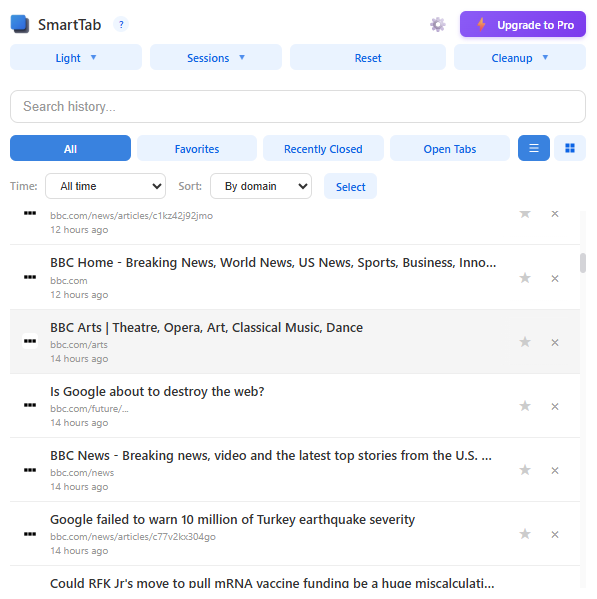
Task: Expand the Sessions dropdown
Action: pyautogui.click(x=216, y=57)
